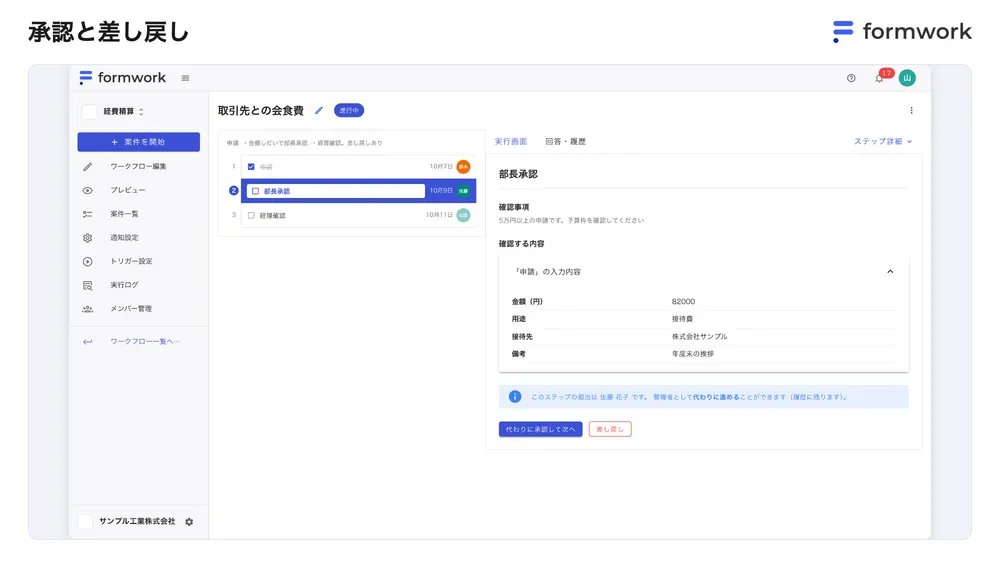Click the サンプル工業株式会社 organization name
This screenshot has height=564, width=1000.
[137, 521]
